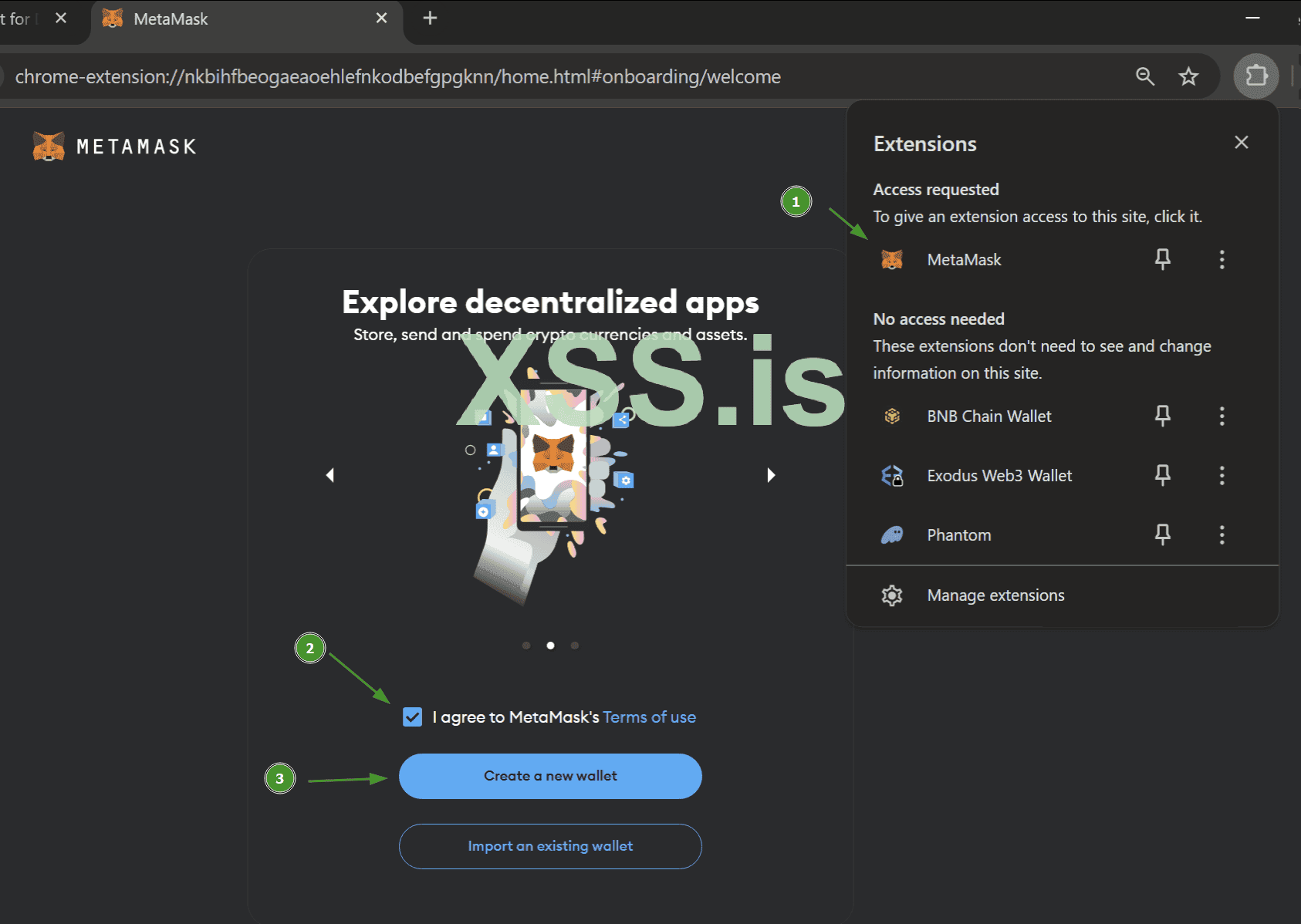The width and height of the screenshot is (1301, 924).
Task: Select BNB Chain Wallet extension entry
Action: point(989,416)
